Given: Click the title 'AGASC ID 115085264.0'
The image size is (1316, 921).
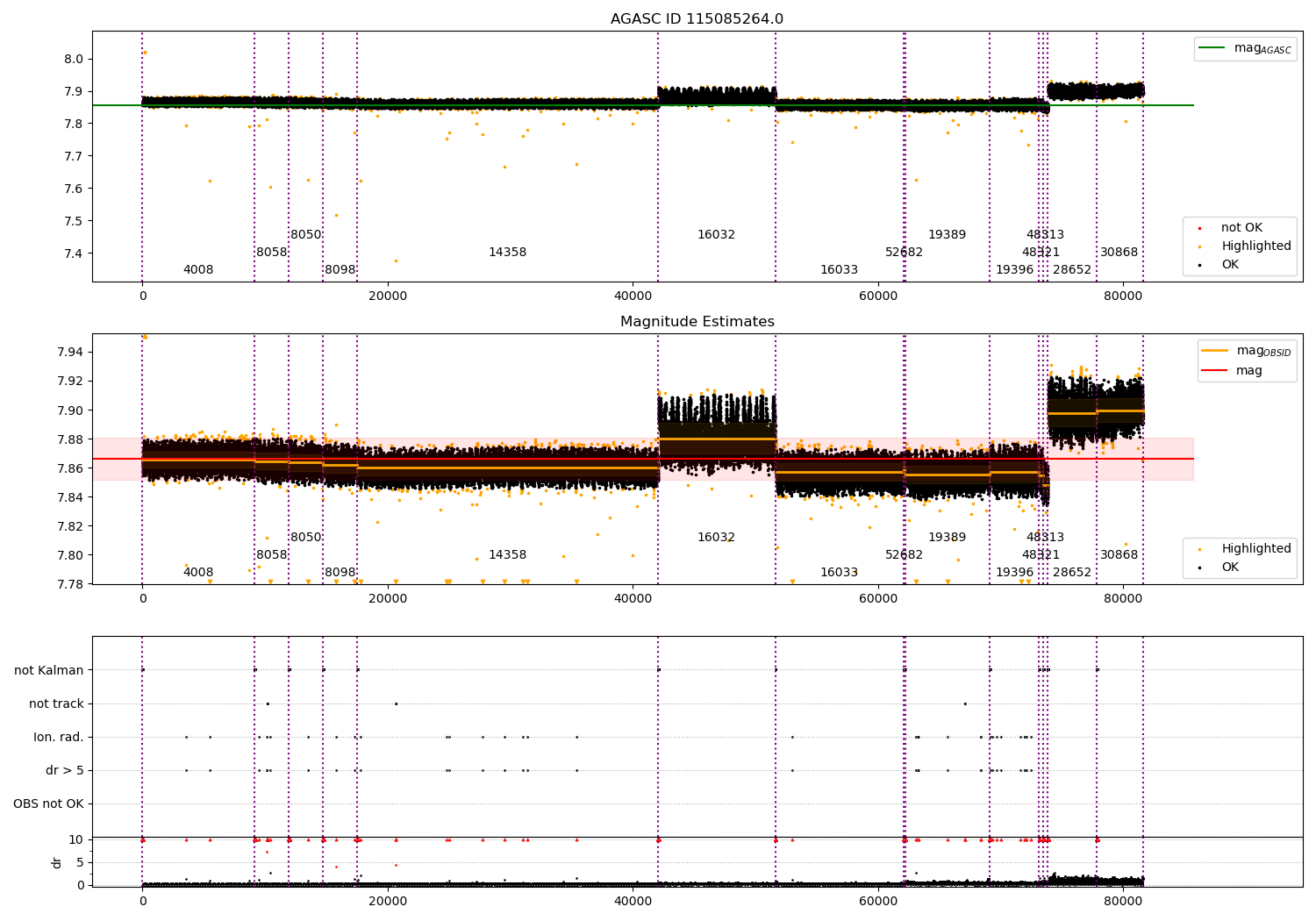Looking at the screenshot, I should (x=697, y=19).
